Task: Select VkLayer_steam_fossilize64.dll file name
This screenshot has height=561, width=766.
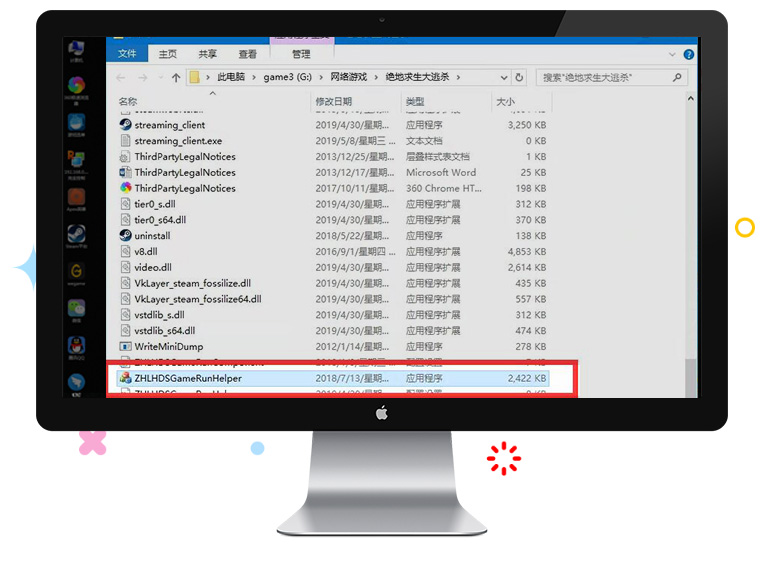Action: (x=198, y=299)
